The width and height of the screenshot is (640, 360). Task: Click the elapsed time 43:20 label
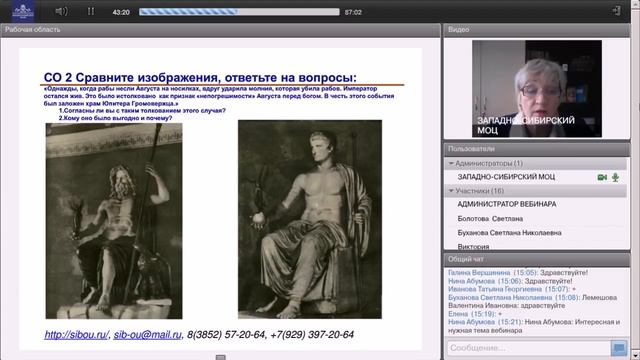pos(121,12)
